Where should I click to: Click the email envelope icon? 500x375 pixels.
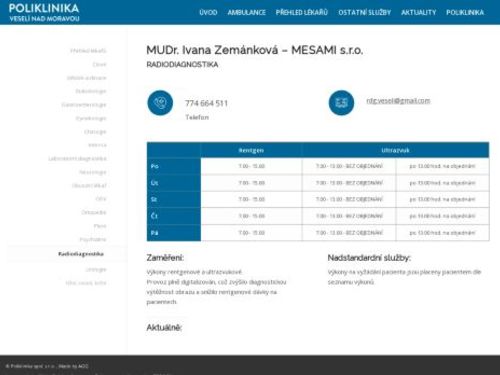(341, 103)
